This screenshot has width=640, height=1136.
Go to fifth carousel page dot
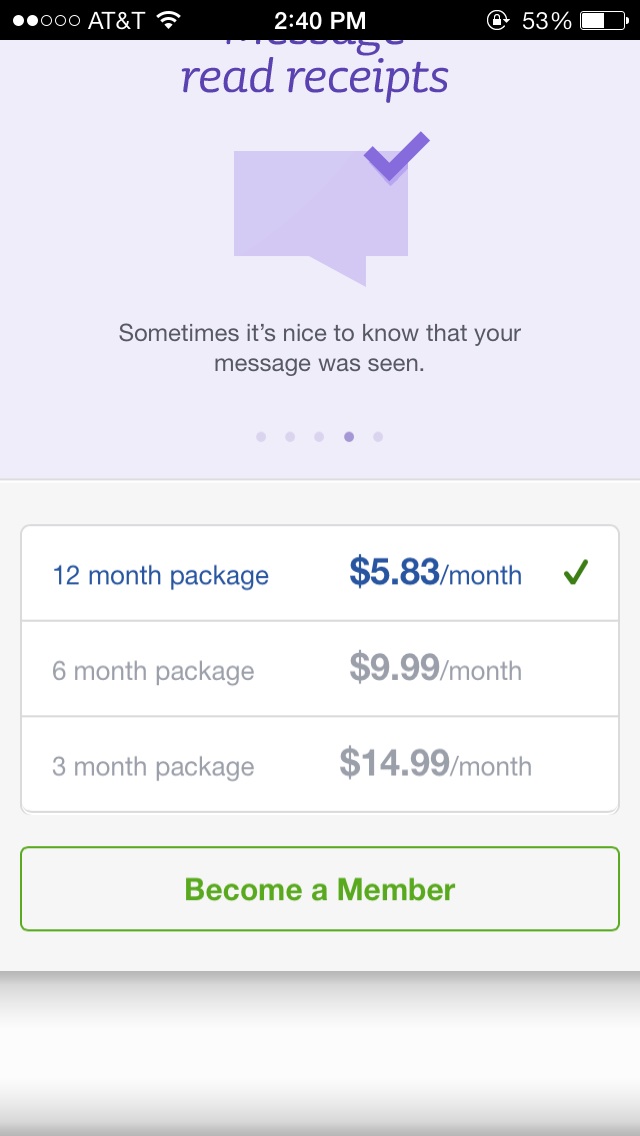[378, 436]
